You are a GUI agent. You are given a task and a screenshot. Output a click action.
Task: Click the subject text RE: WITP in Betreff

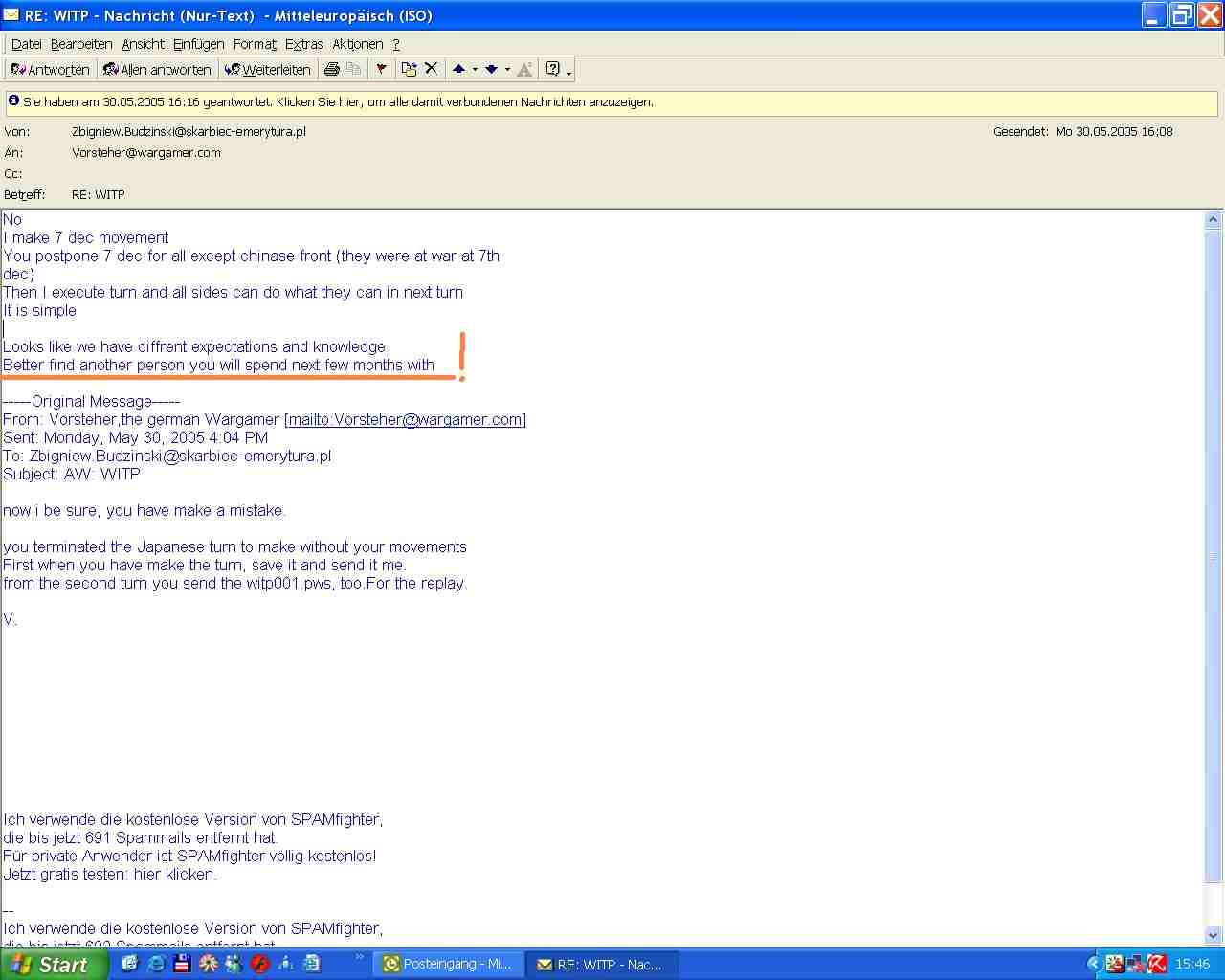tap(99, 194)
